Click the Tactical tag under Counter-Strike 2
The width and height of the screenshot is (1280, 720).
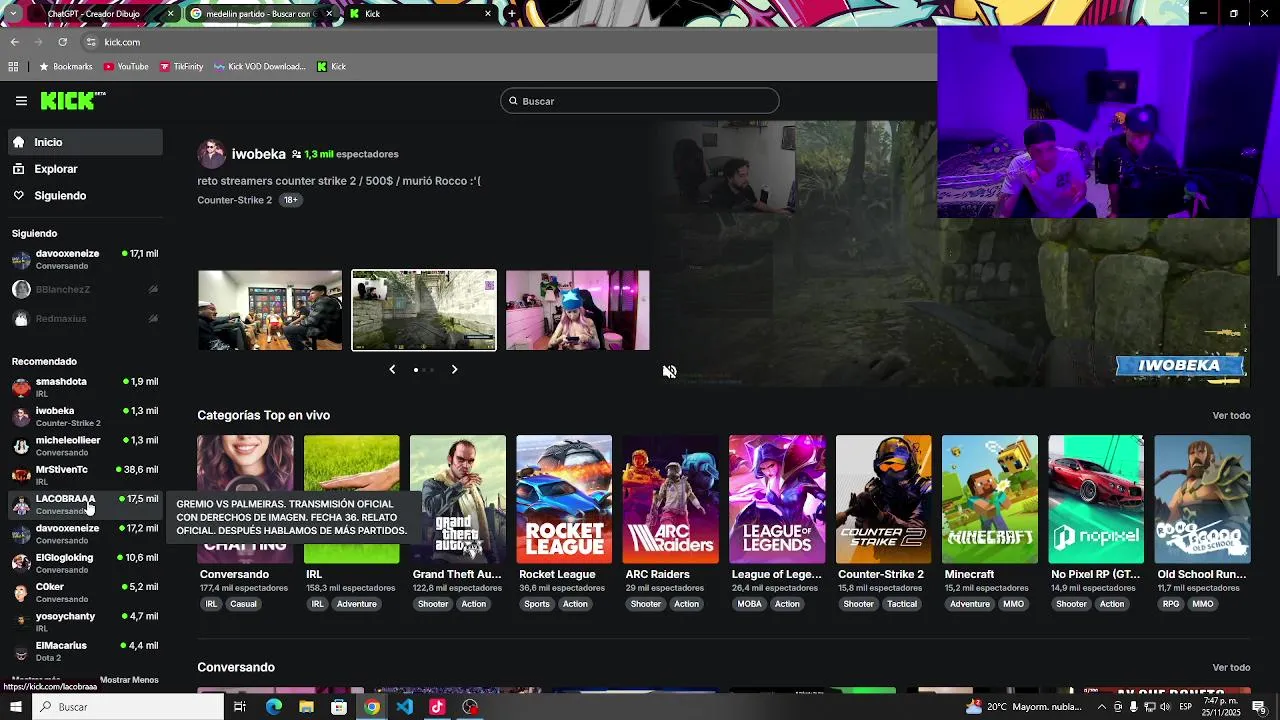[x=902, y=604]
